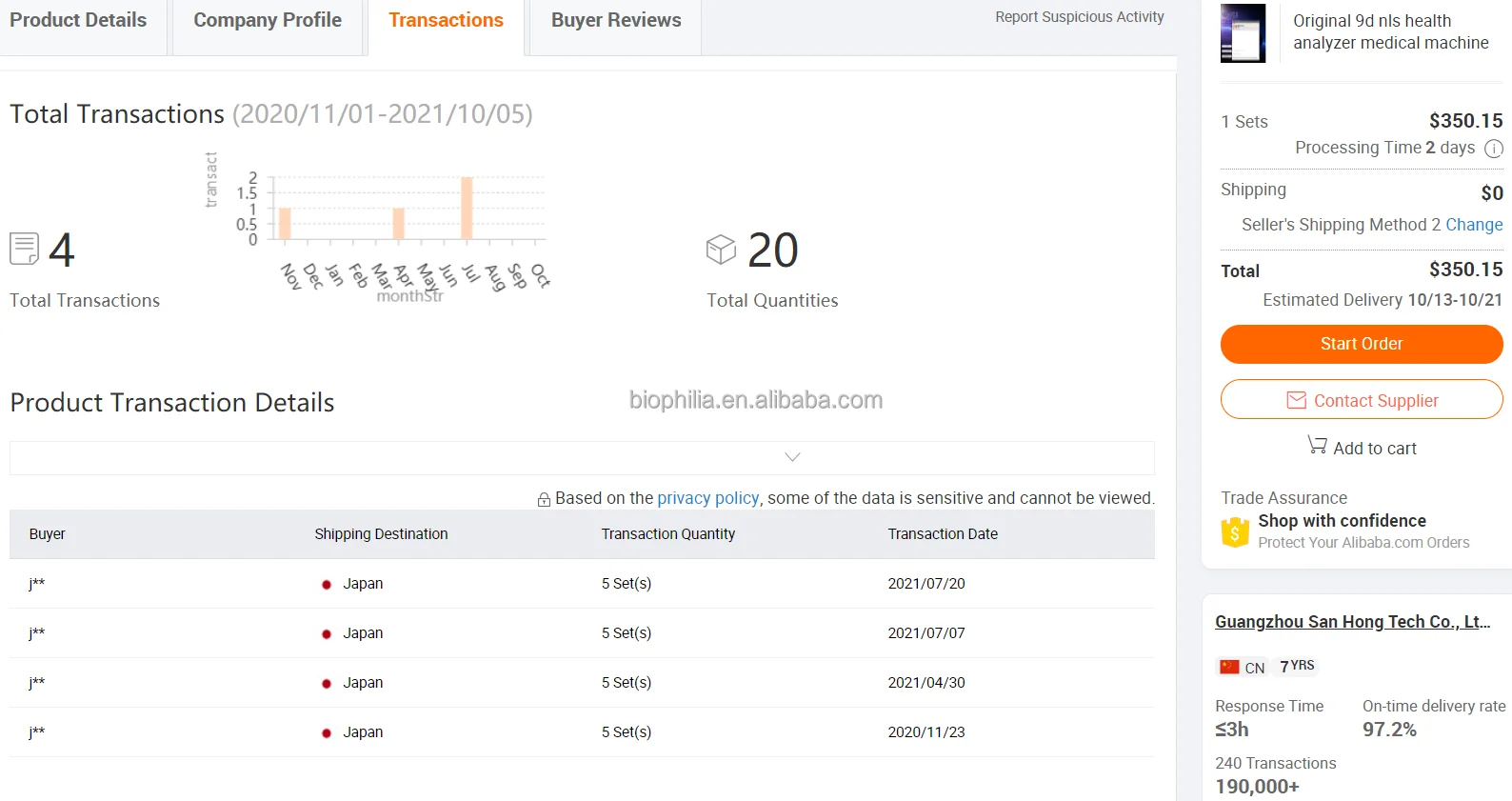
Task: Click the envelope icon in Contact Supplier
Action: click(x=1296, y=400)
